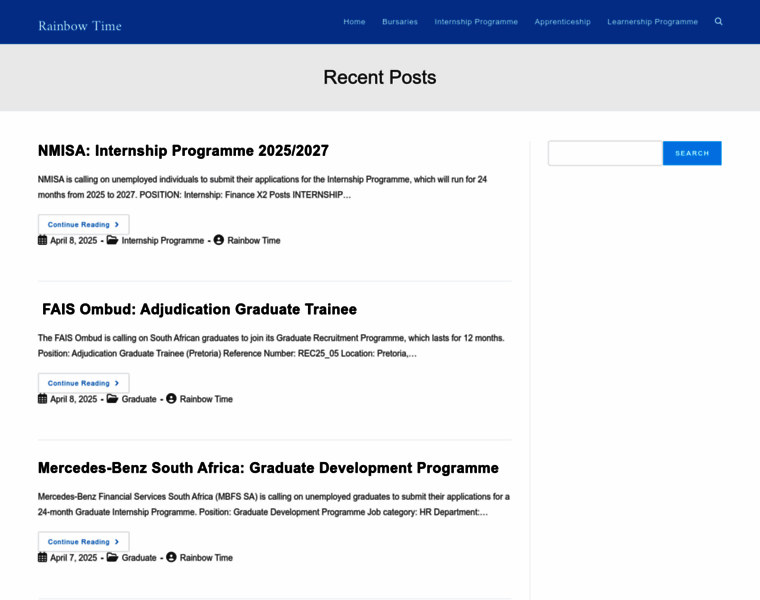This screenshot has height=600, width=760.
Task: Click the April 8, 2025 date on FAIS Ombud post
Action: click(74, 399)
